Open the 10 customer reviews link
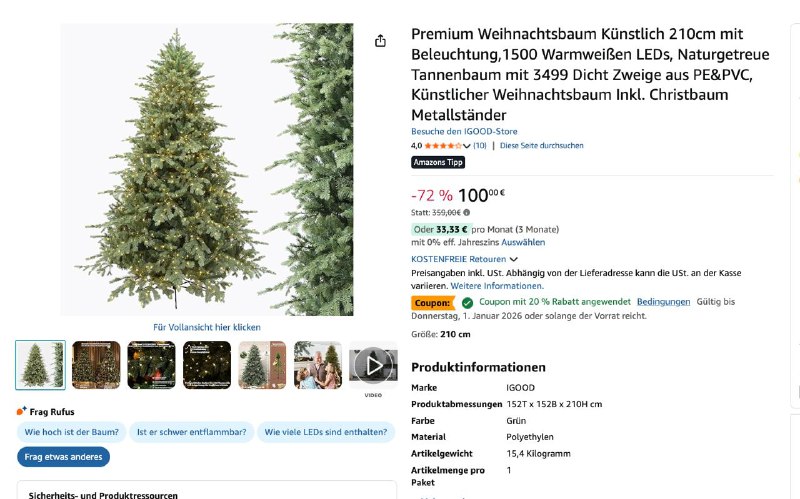 click(480, 145)
